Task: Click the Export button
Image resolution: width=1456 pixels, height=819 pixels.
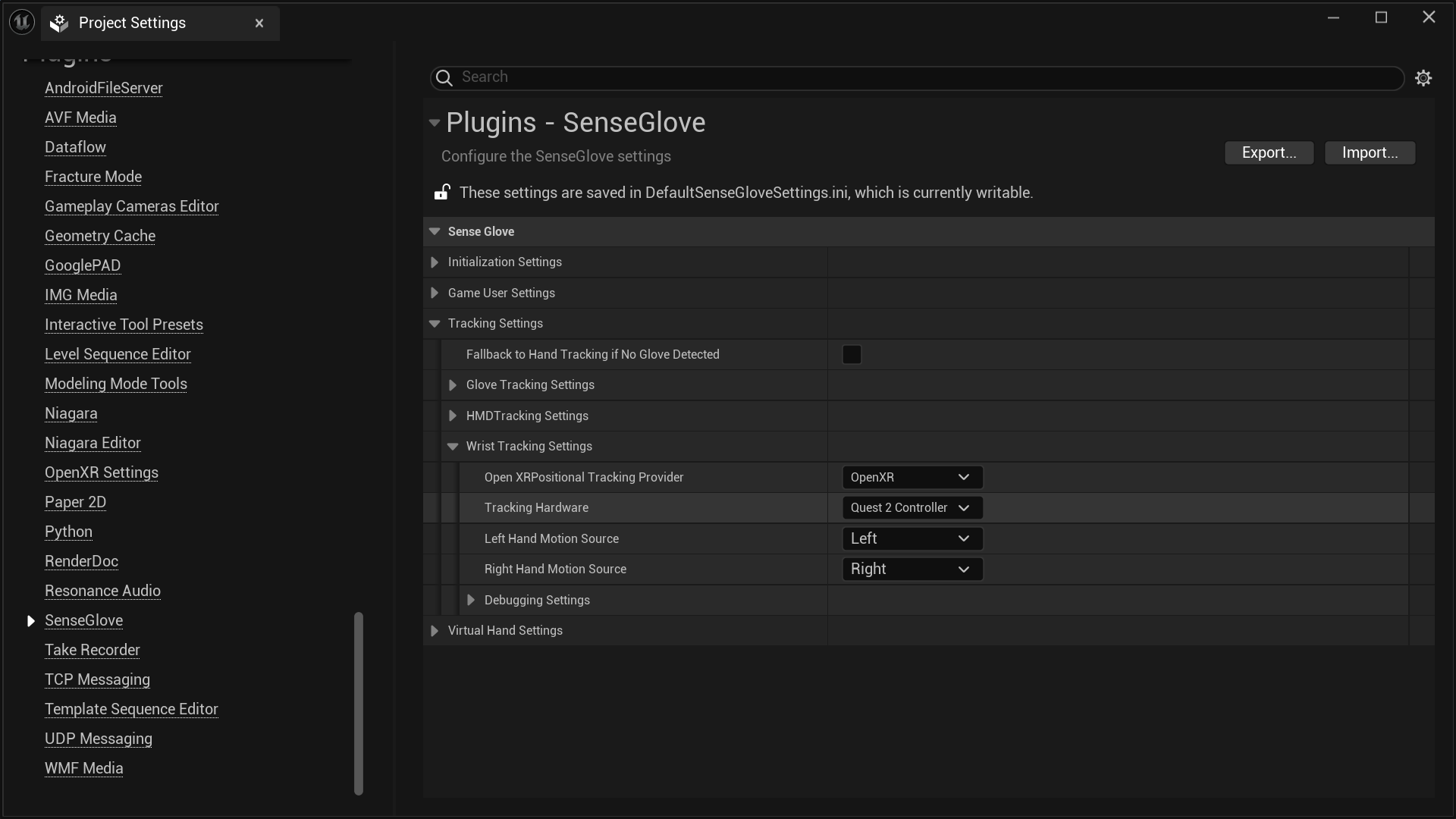Action: click(x=1268, y=153)
